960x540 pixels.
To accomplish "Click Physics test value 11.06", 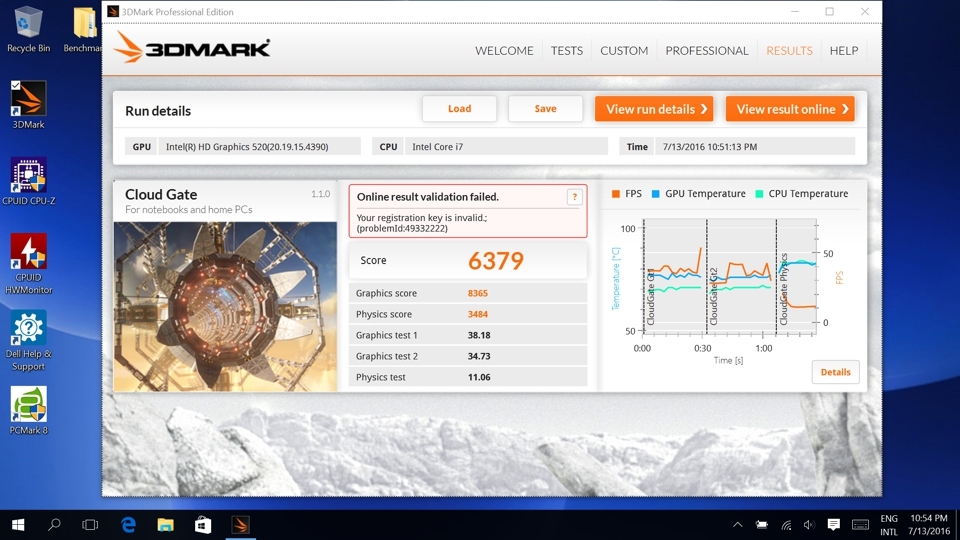I will (x=479, y=377).
